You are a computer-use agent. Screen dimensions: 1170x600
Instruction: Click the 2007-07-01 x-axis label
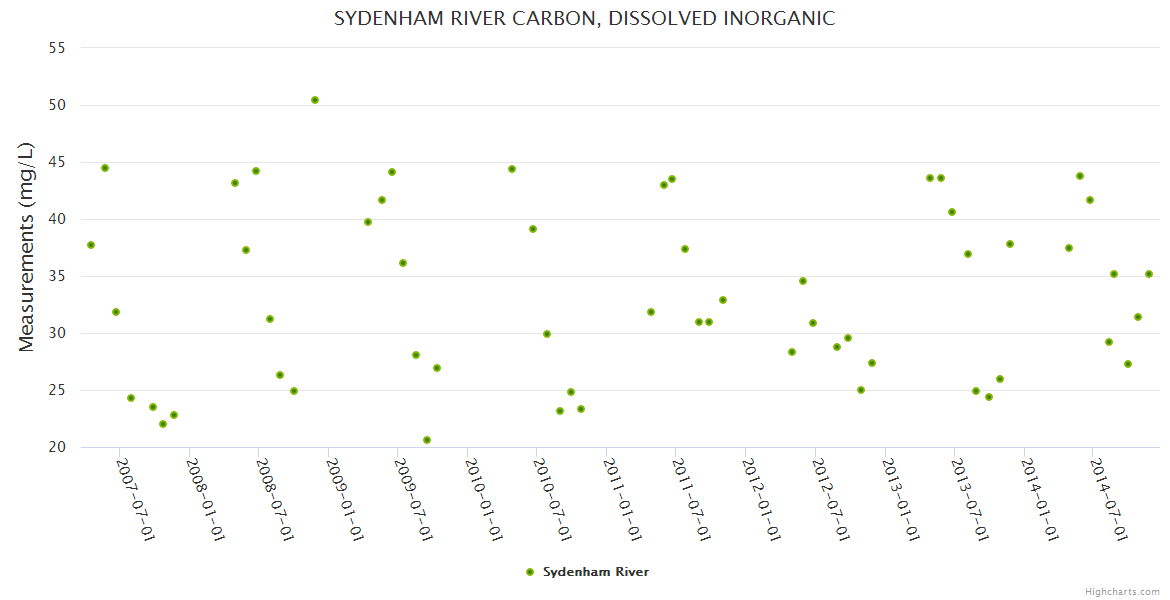coord(135,499)
